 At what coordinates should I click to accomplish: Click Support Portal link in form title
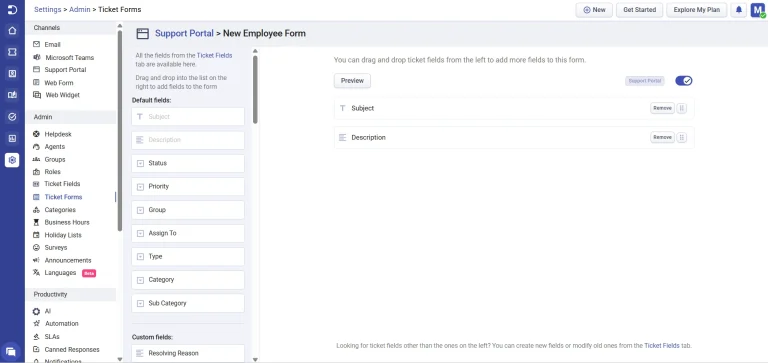tap(184, 33)
